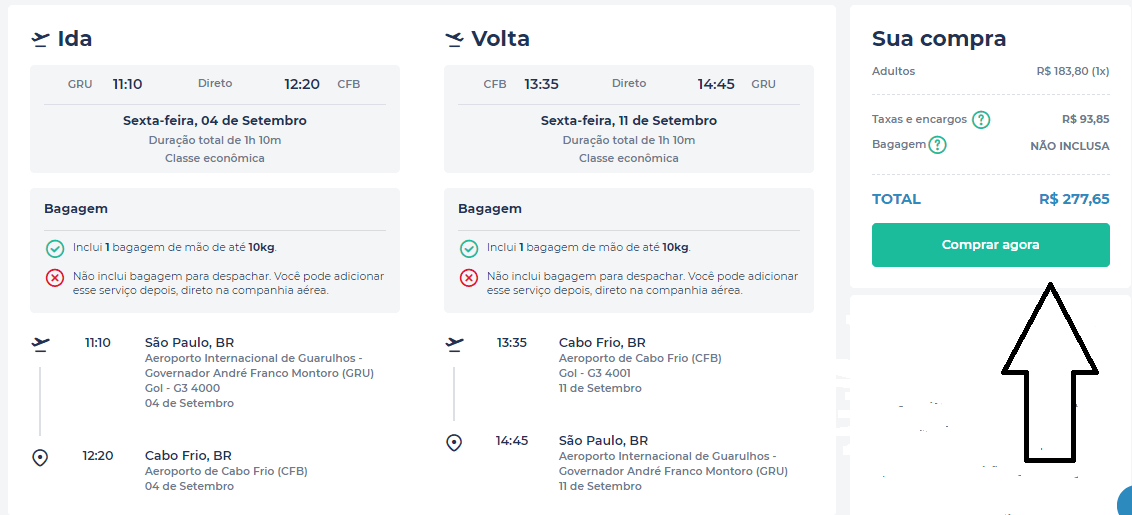This screenshot has width=1132, height=515.
Task: Click red X icon in Volta baggage
Action: (x=469, y=278)
